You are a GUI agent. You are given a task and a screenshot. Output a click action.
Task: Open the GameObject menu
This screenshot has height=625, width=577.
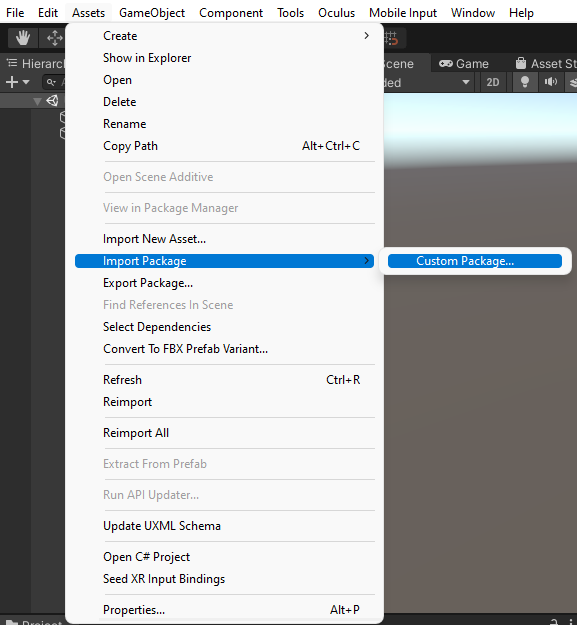[152, 13]
